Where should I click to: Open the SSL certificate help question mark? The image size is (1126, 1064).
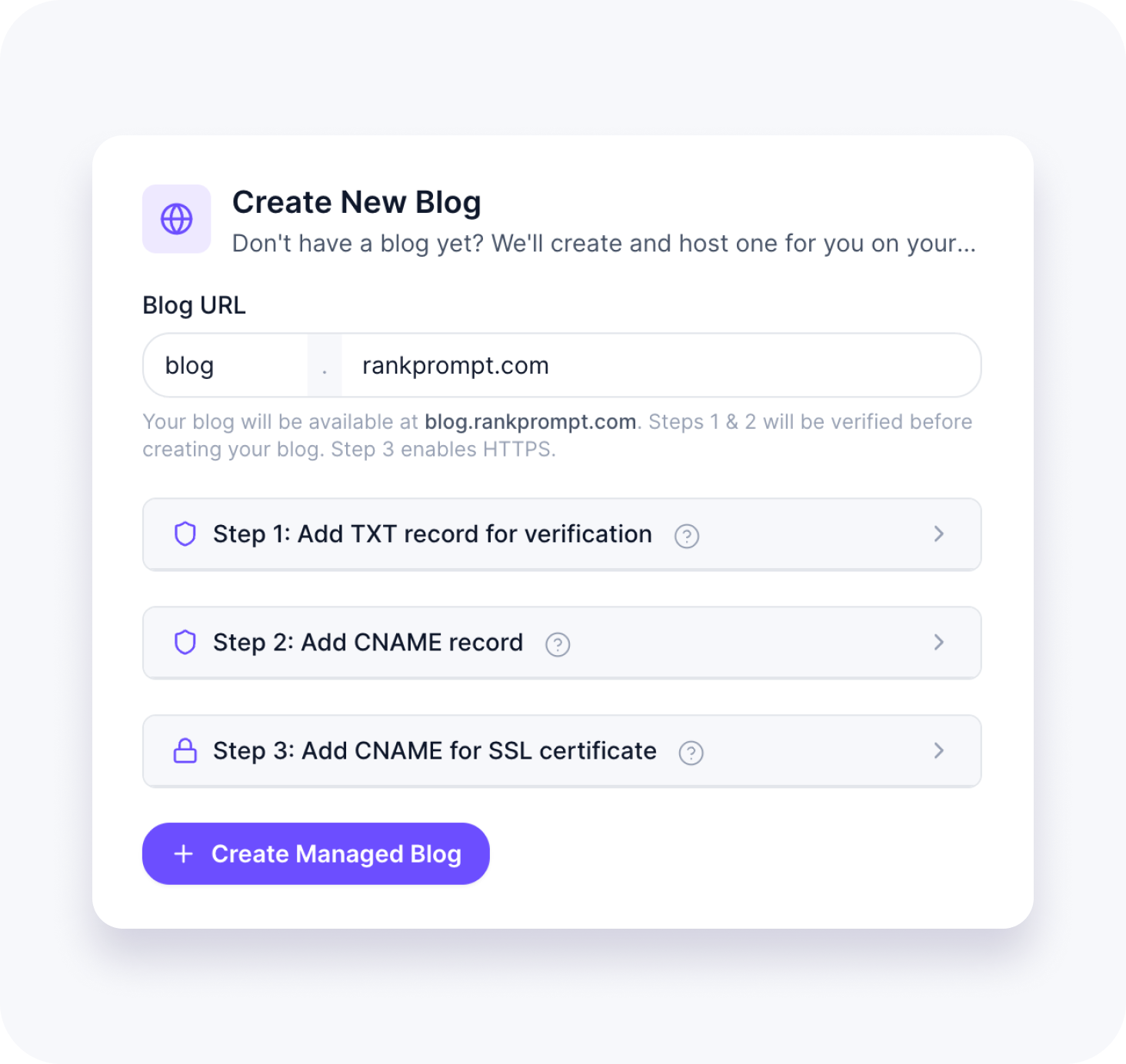pyautogui.click(x=691, y=753)
